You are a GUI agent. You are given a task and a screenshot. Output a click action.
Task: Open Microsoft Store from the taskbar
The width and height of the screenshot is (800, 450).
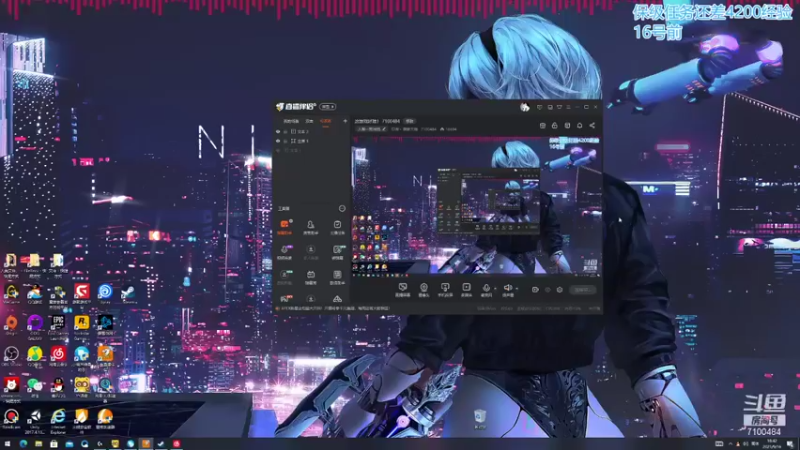(54, 444)
